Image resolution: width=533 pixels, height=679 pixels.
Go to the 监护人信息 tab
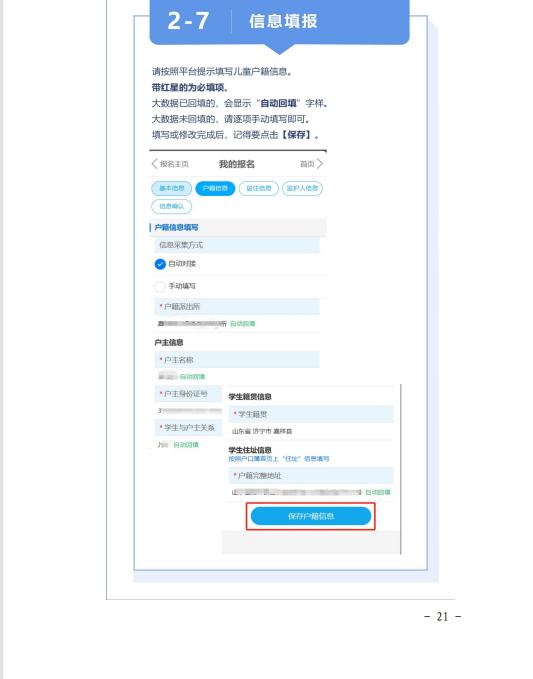click(302, 188)
